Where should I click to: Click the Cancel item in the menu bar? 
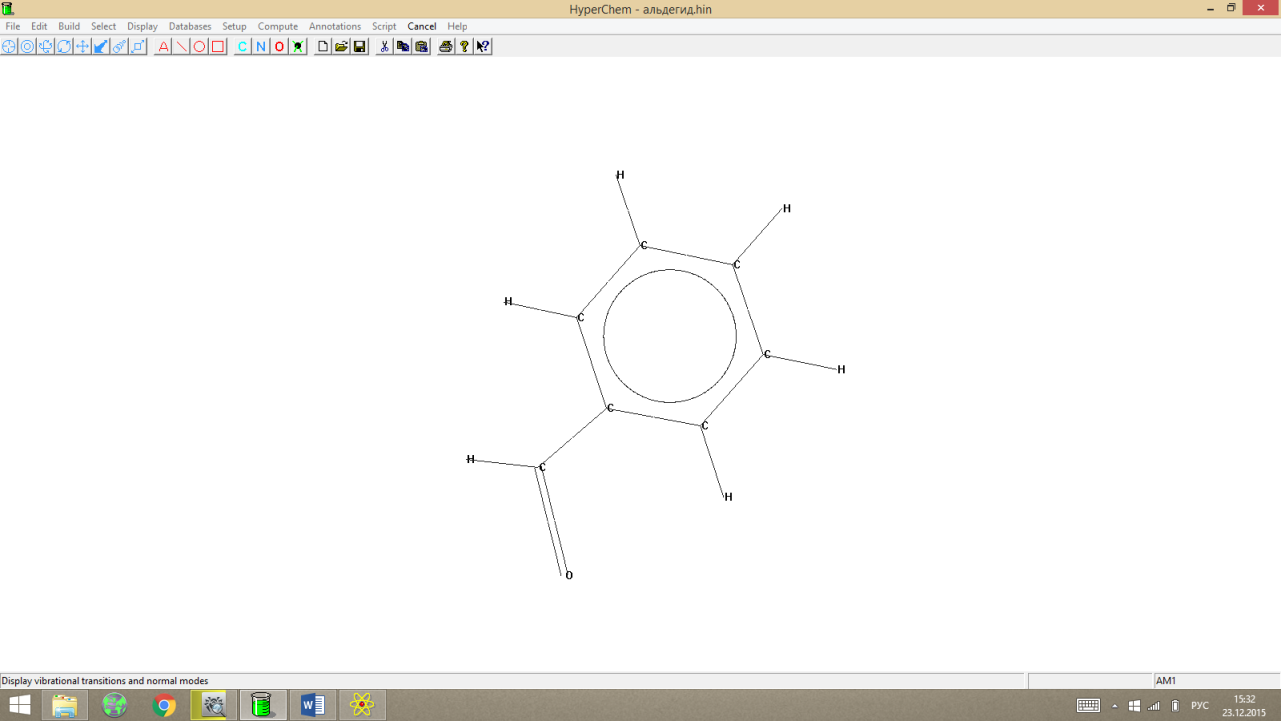point(422,26)
